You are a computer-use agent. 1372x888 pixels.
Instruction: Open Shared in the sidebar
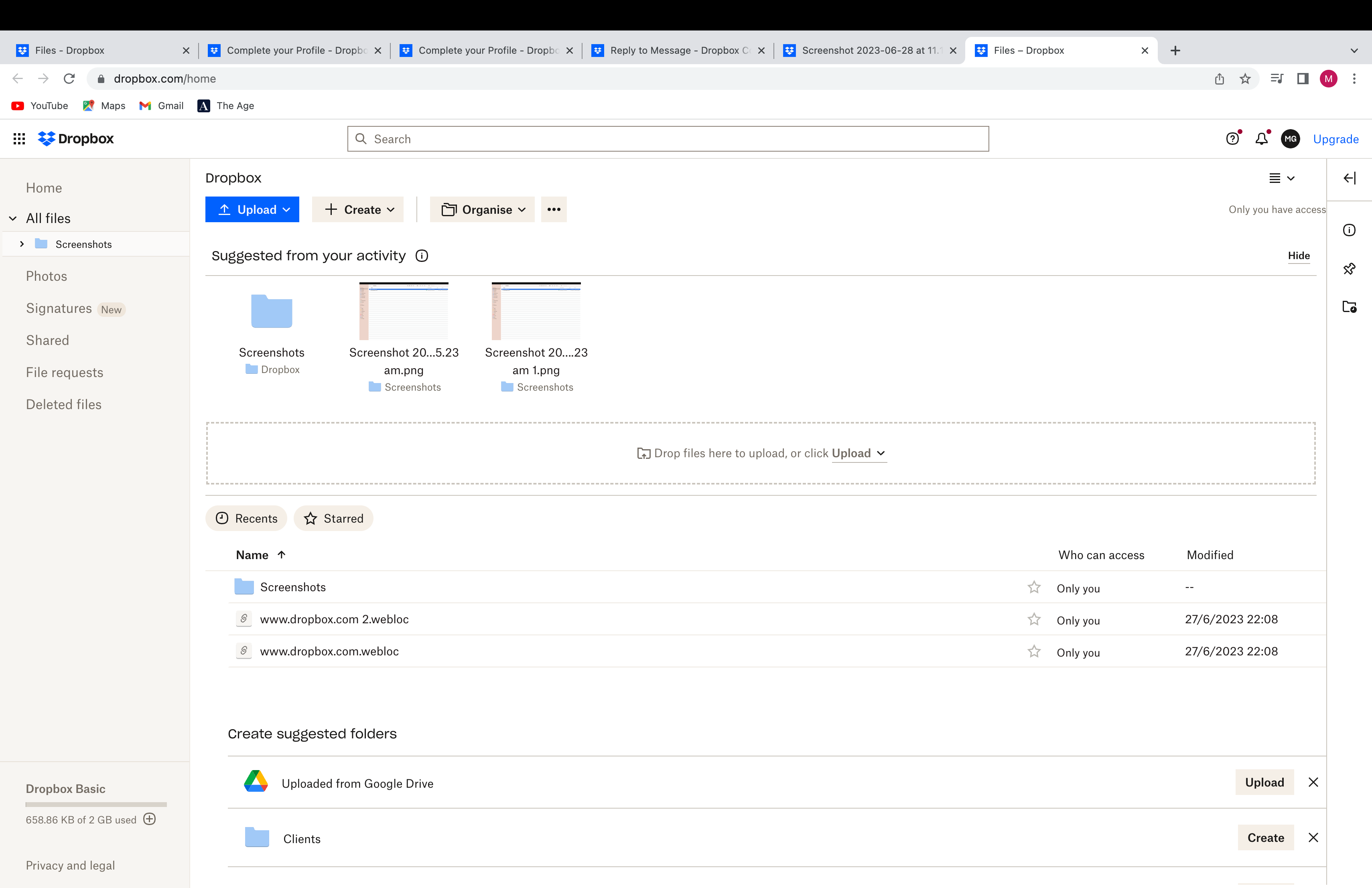click(x=47, y=341)
